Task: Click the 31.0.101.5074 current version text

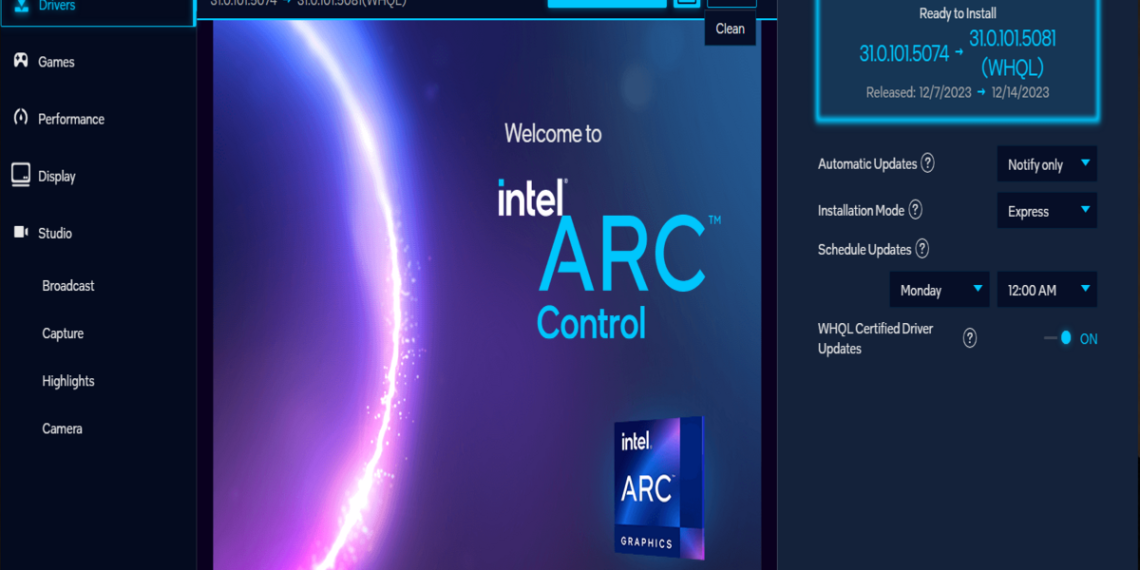Action: point(904,54)
